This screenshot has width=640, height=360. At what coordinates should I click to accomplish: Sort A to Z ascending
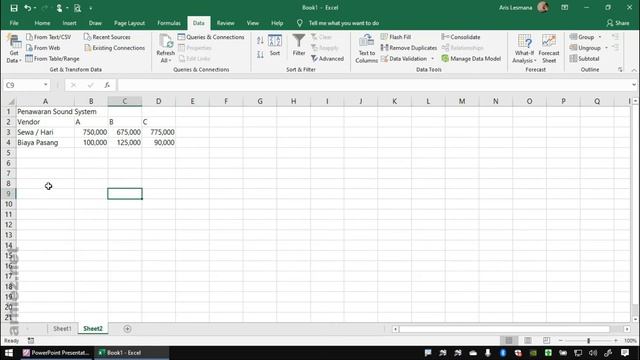pyautogui.click(x=260, y=40)
